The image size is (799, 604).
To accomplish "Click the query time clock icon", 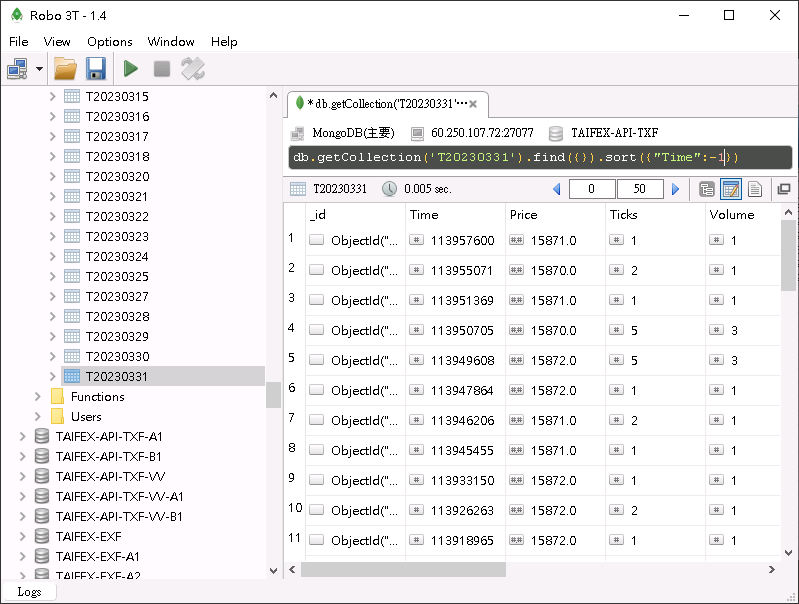I will (389, 189).
